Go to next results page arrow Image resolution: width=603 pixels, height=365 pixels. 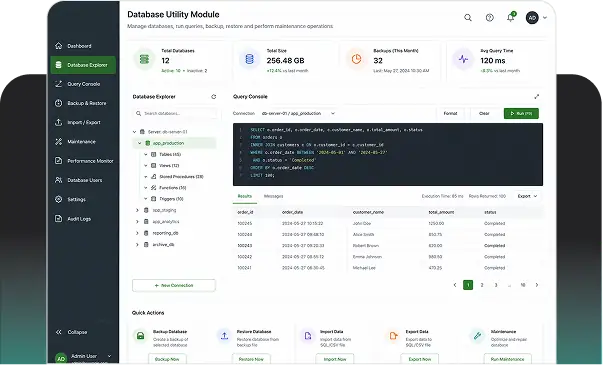[x=537, y=285]
